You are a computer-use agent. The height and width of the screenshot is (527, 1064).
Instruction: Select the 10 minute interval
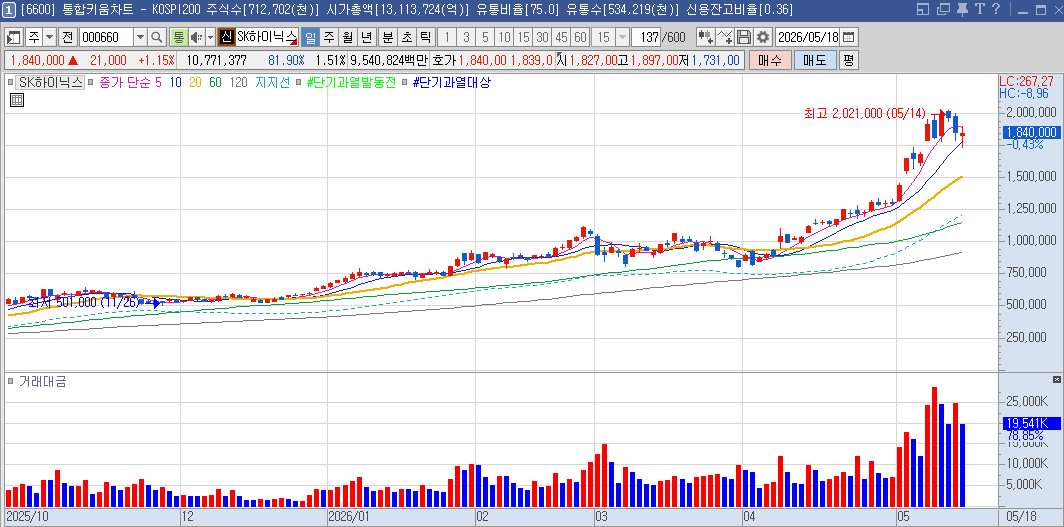tap(504, 37)
